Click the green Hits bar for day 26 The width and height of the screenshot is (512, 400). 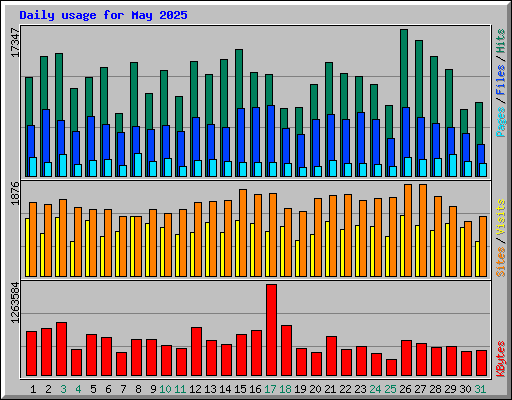point(404,68)
